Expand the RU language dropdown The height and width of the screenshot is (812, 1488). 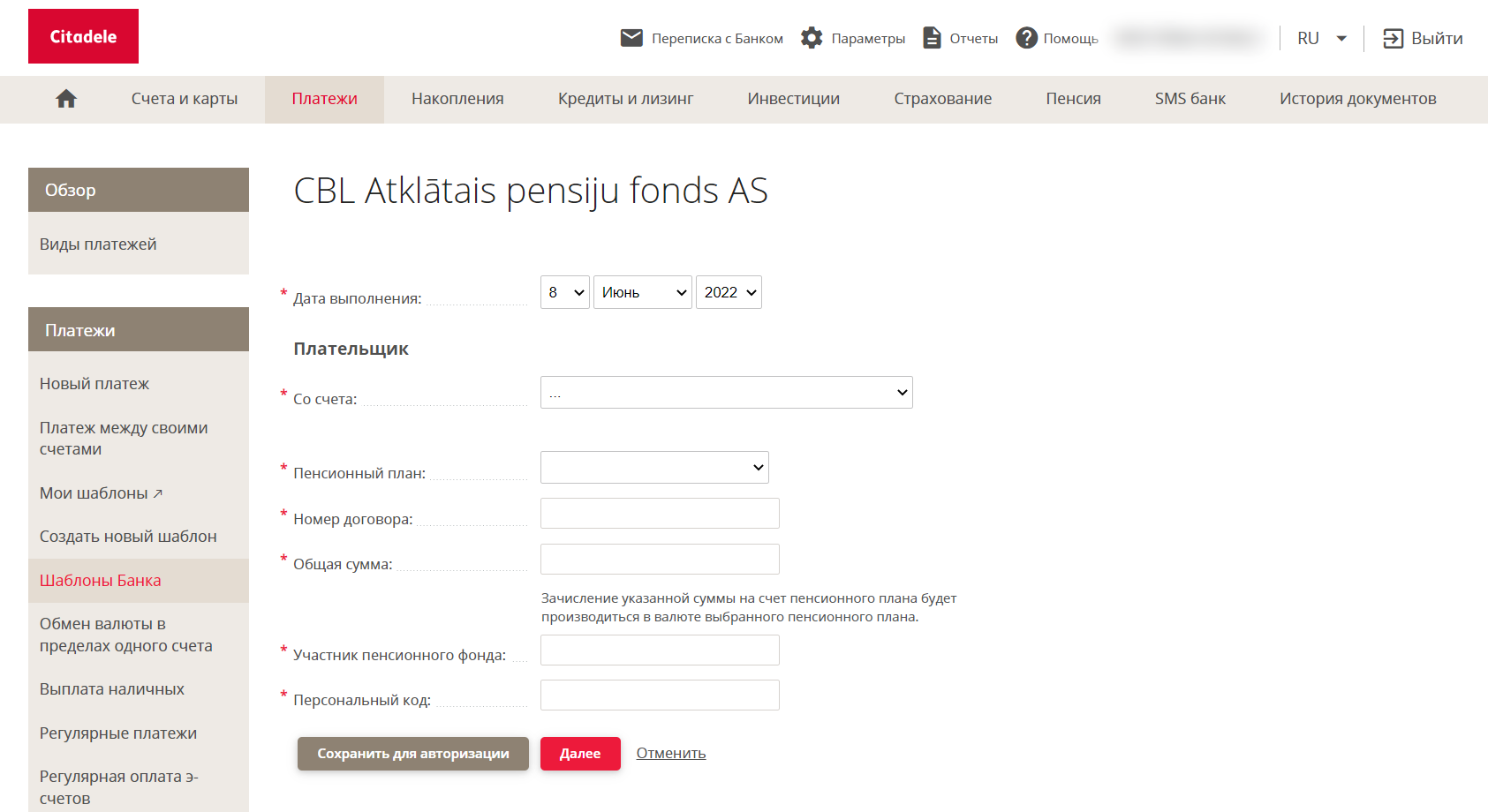[x=1322, y=38]
